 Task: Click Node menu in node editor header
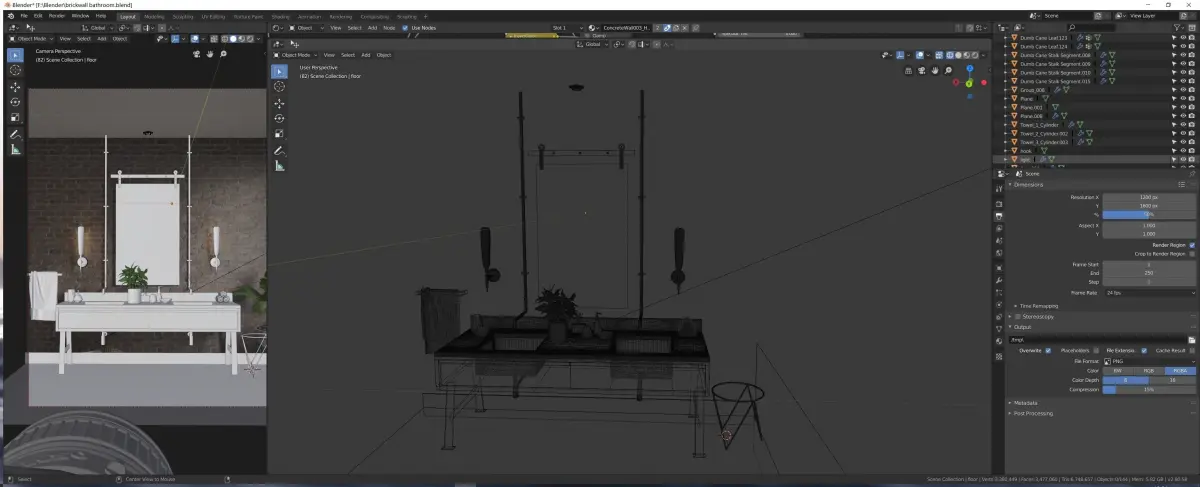[389, 28]
